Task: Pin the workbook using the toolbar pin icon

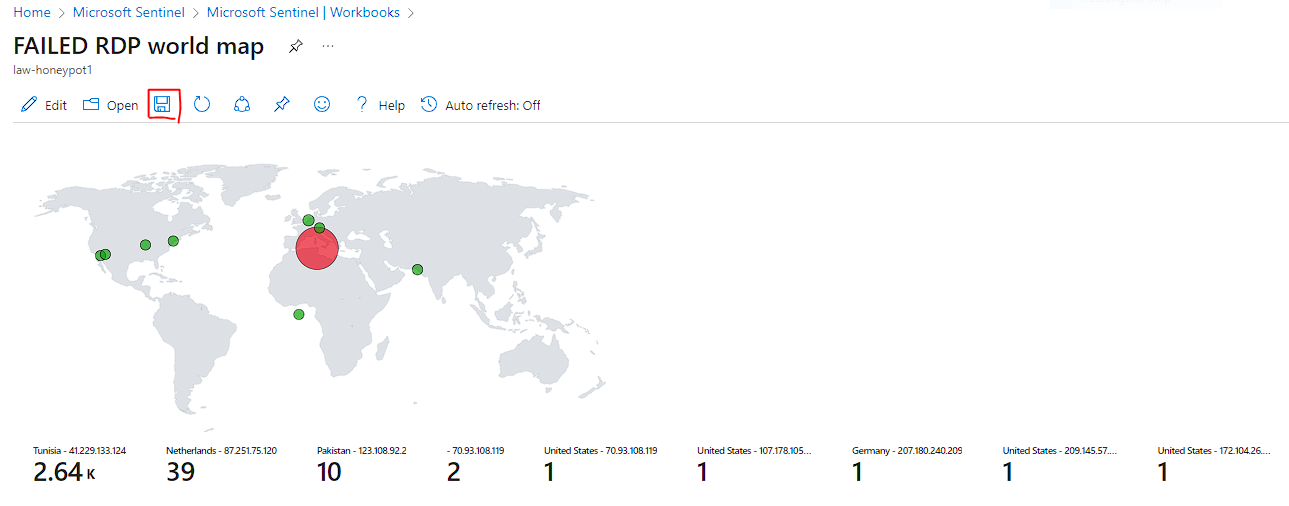Action: (281, 104)
